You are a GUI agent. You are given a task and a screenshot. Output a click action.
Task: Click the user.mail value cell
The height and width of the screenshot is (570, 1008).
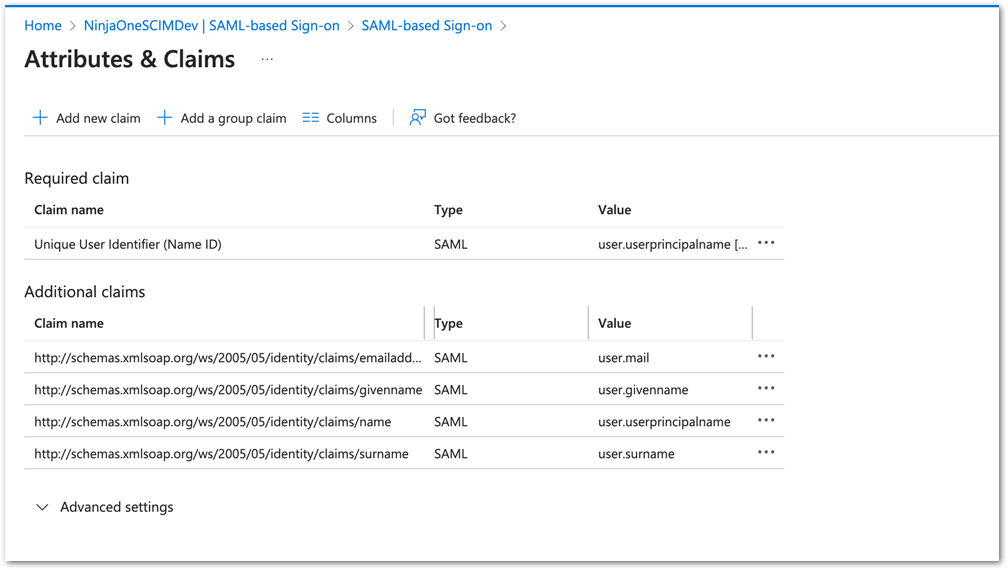tap(624, 358)
